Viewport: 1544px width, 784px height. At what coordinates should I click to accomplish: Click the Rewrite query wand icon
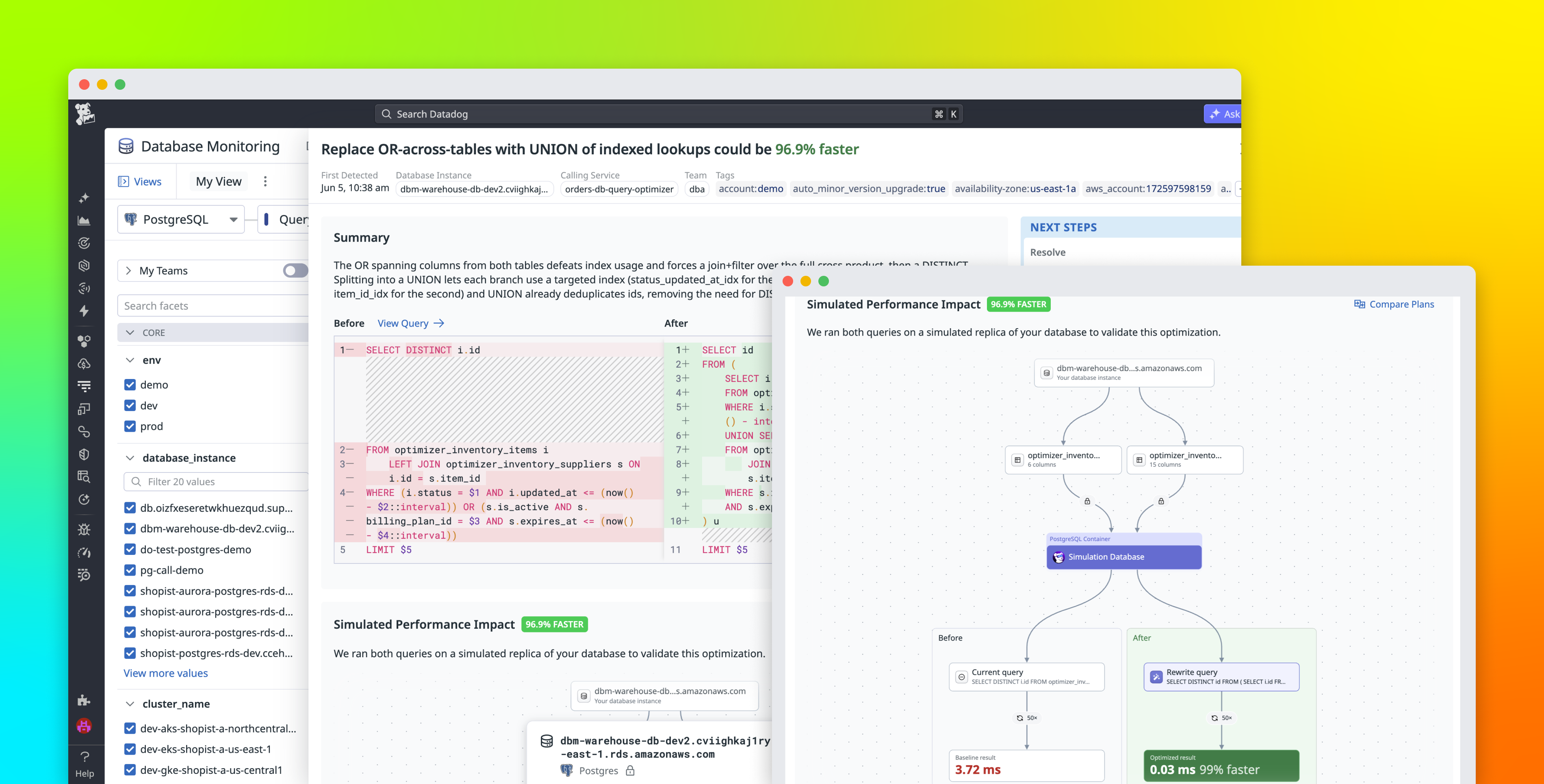(x=1156, y=677)
